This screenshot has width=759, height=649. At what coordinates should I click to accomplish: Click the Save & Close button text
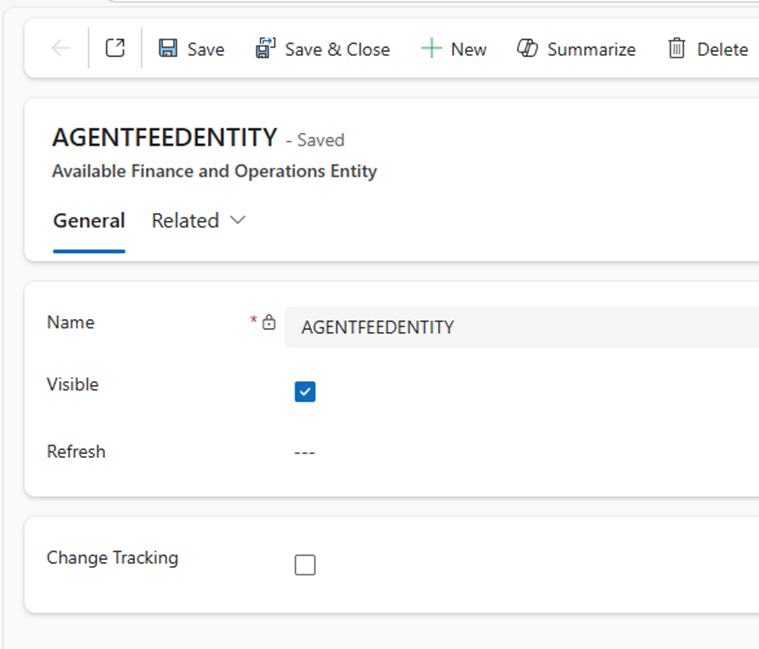pos(337,49)
